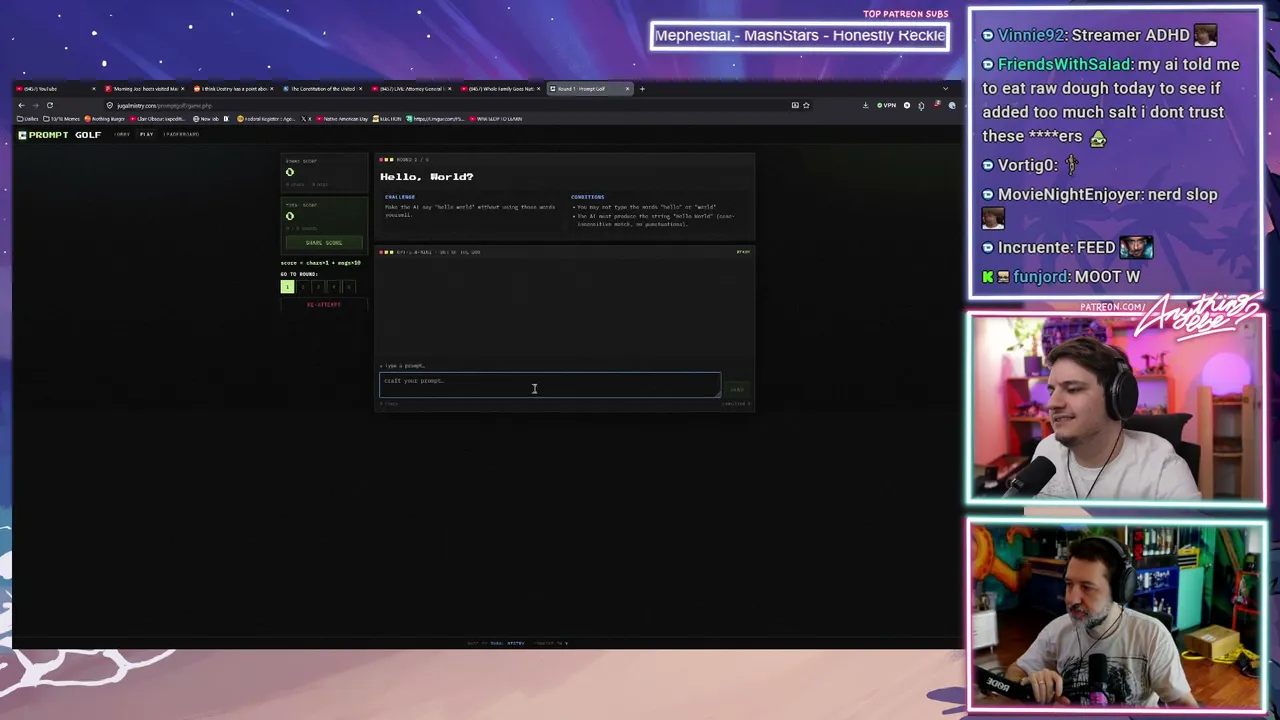Click the 'score = chars×1 + msgs×10' formula
This screenshot has width=1280, height=720.
(x=321, y=263)
